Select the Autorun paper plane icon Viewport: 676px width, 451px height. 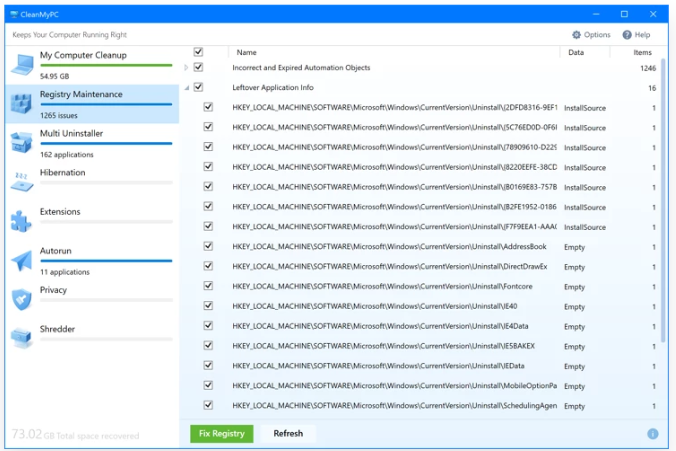coord(22,260)
